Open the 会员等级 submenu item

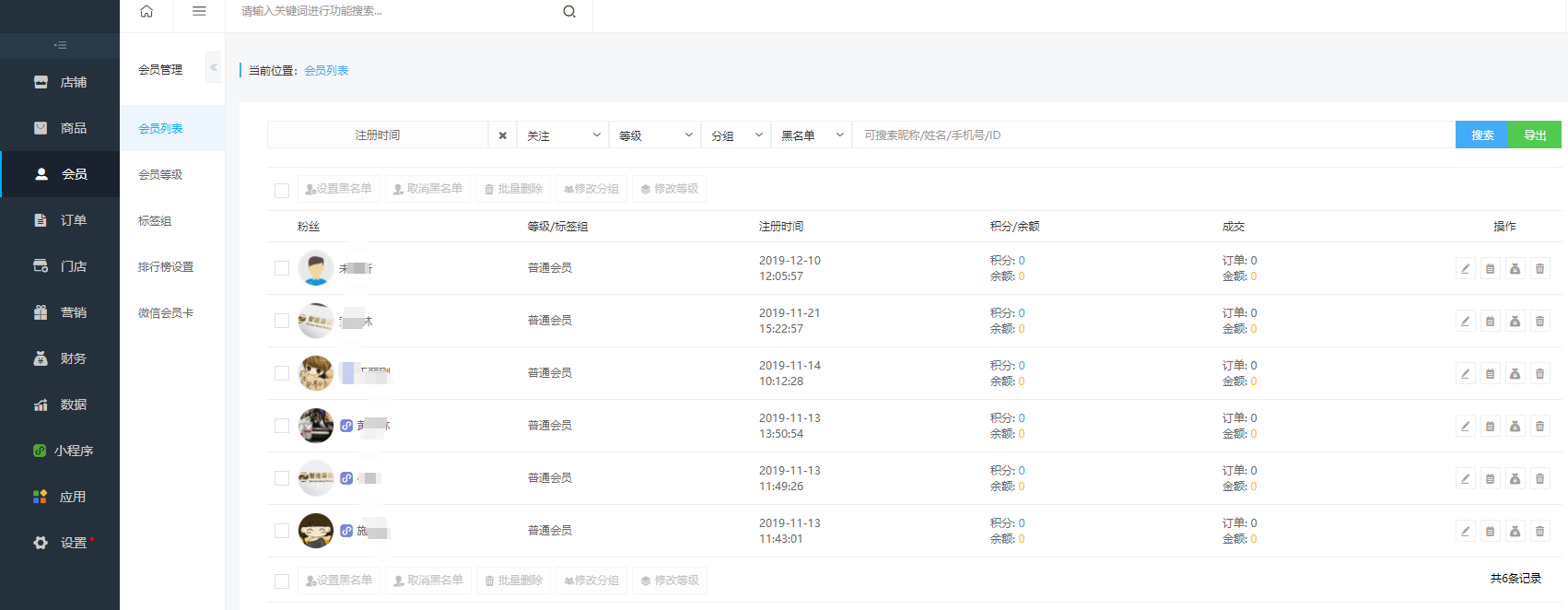[x=160, y=174]
